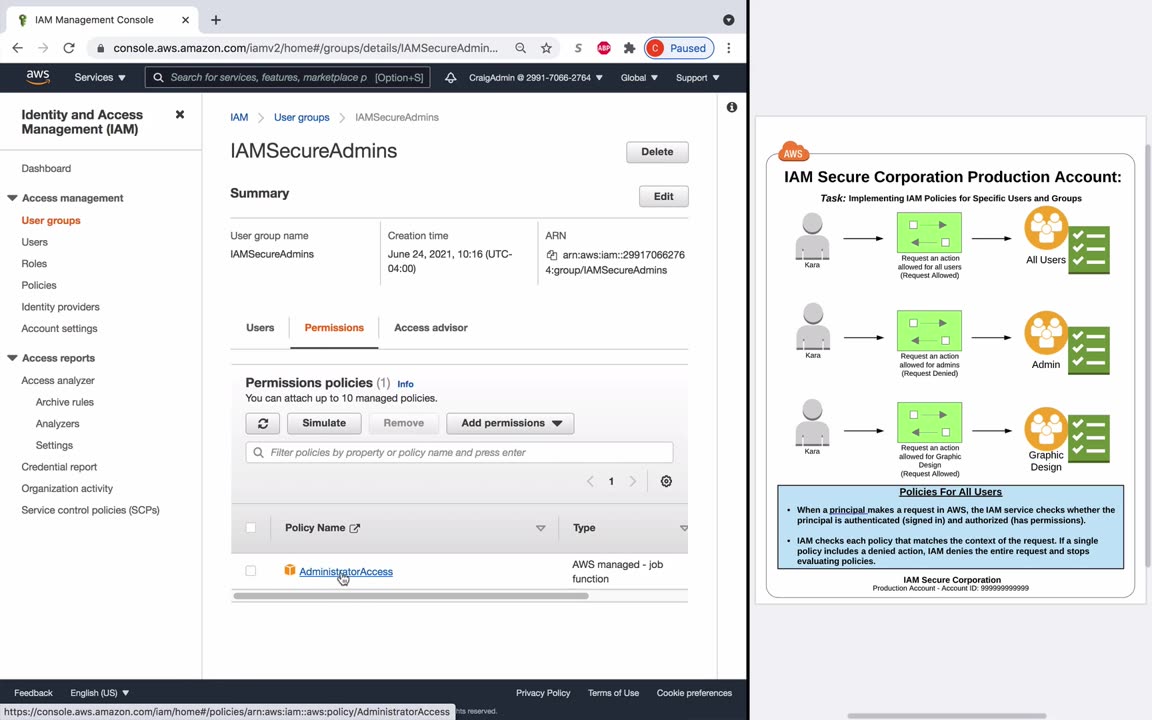Open the Services dropdown menu
The height and width of the screenshot is (720, 1152).
(100, 77)
